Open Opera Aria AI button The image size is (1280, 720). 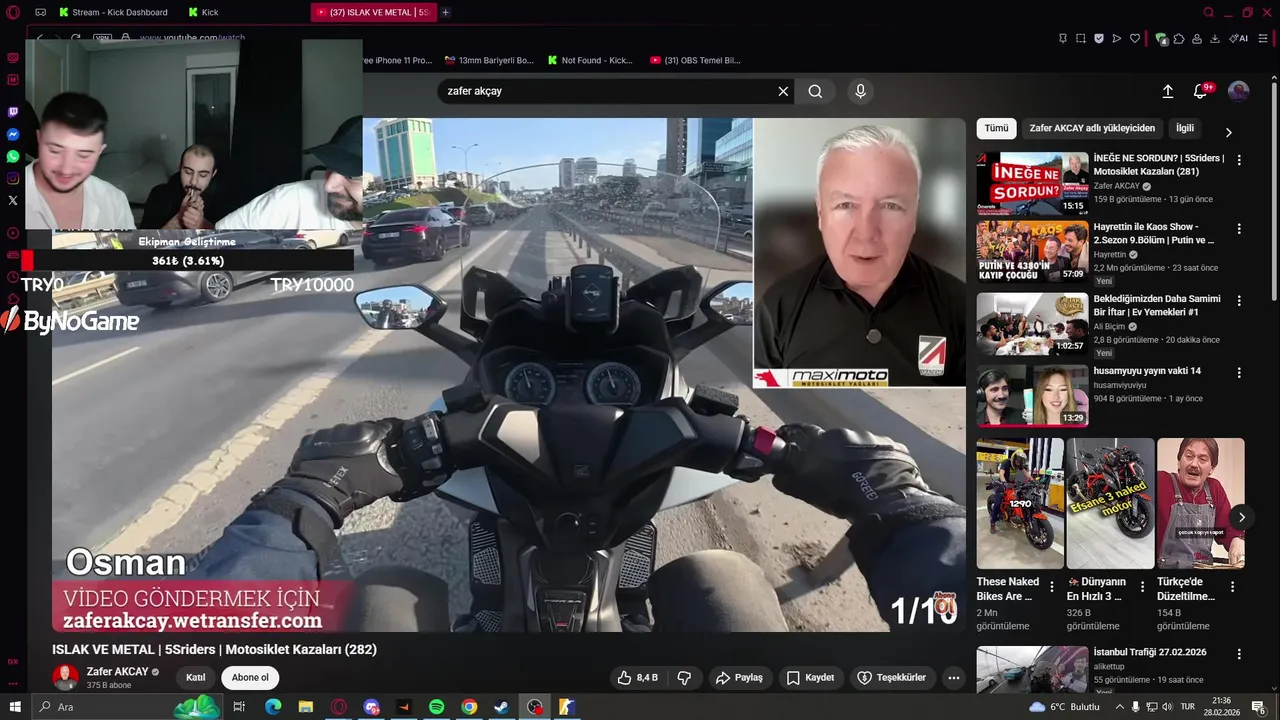(1238, 38)
